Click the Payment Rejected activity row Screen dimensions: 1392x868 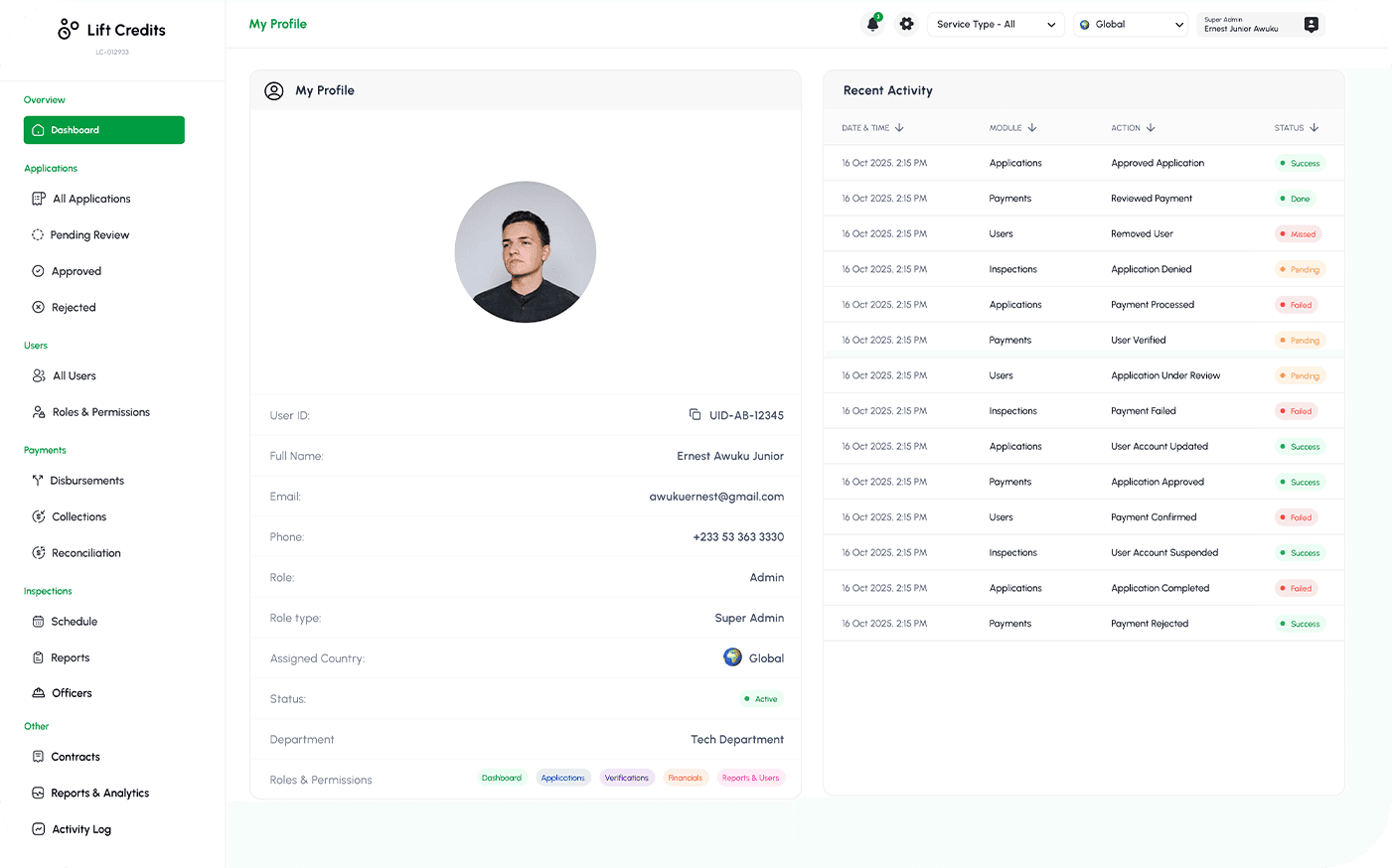[x=1084, y=624]
